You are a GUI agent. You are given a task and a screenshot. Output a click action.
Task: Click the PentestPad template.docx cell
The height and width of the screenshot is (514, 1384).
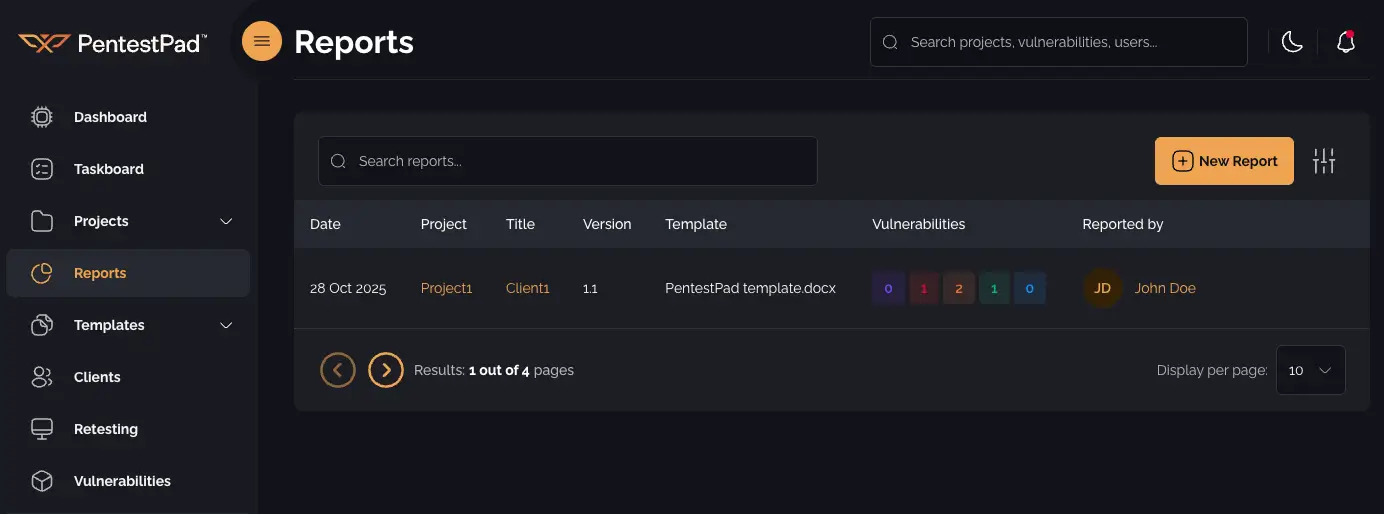(x=750, y=288)
